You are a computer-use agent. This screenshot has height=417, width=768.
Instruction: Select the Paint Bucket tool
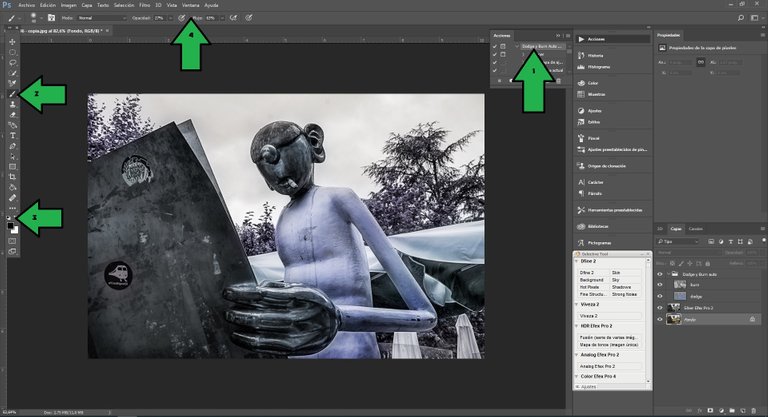pos(12,188)
